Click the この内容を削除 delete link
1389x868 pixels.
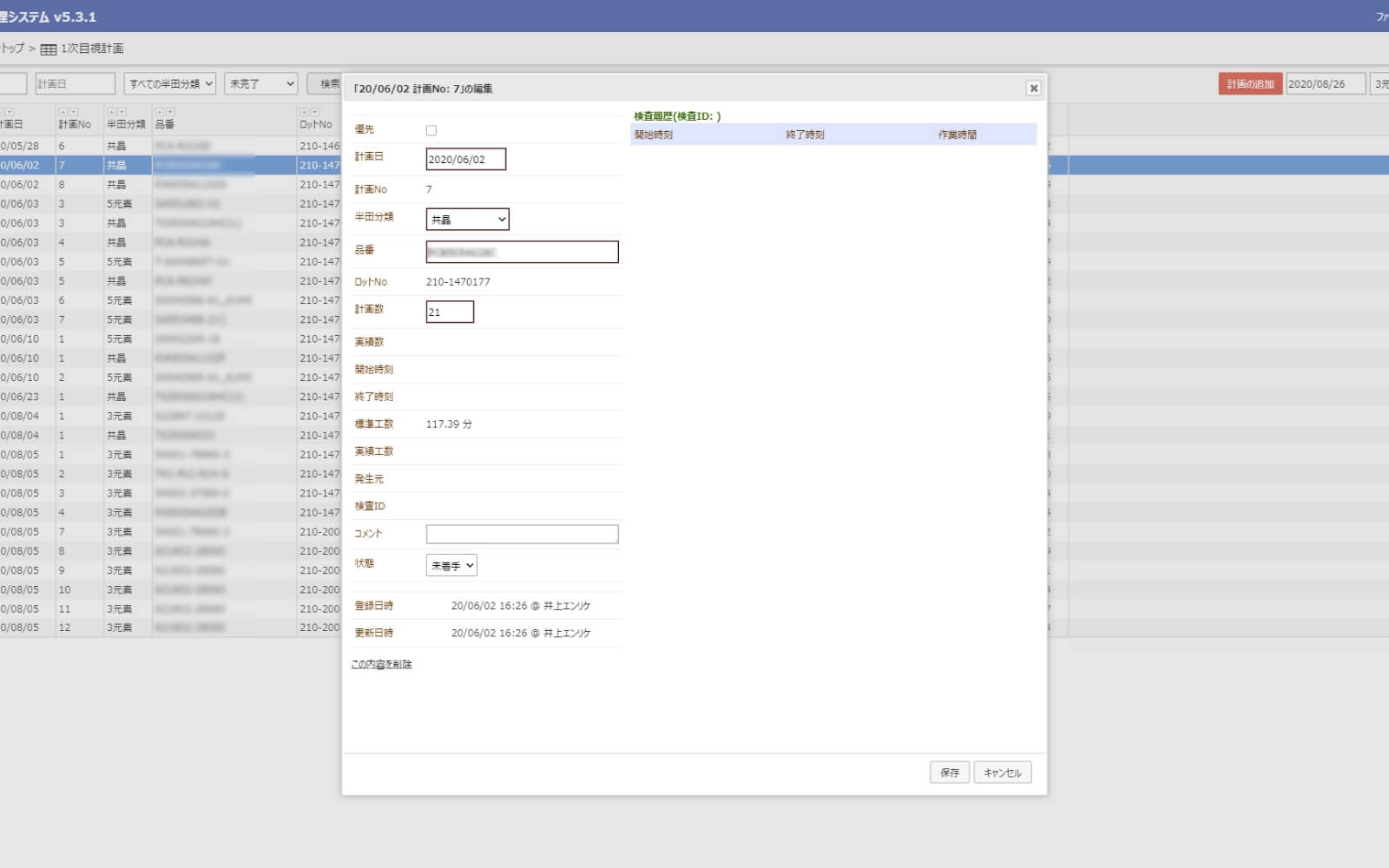click(381, 664)
